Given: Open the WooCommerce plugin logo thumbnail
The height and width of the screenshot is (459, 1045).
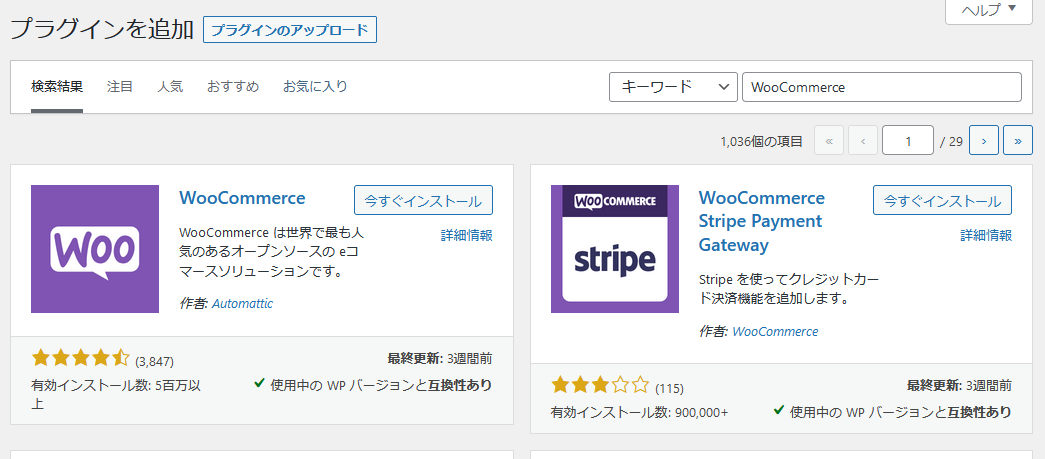Looking at the screenshot, I should point(95,248).
